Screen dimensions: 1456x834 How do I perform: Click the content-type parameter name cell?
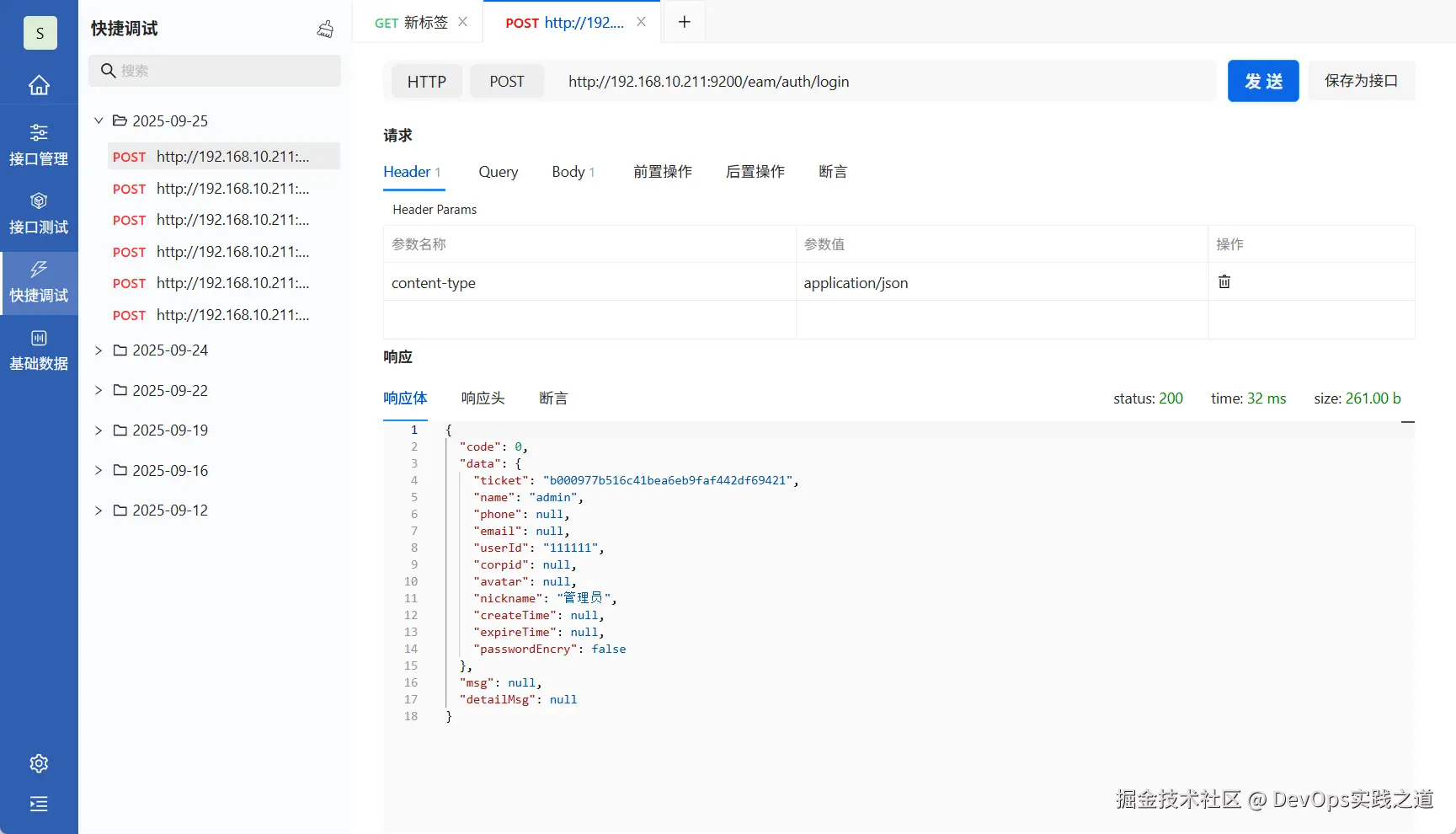pyautogui.click(x=589, y=283)
